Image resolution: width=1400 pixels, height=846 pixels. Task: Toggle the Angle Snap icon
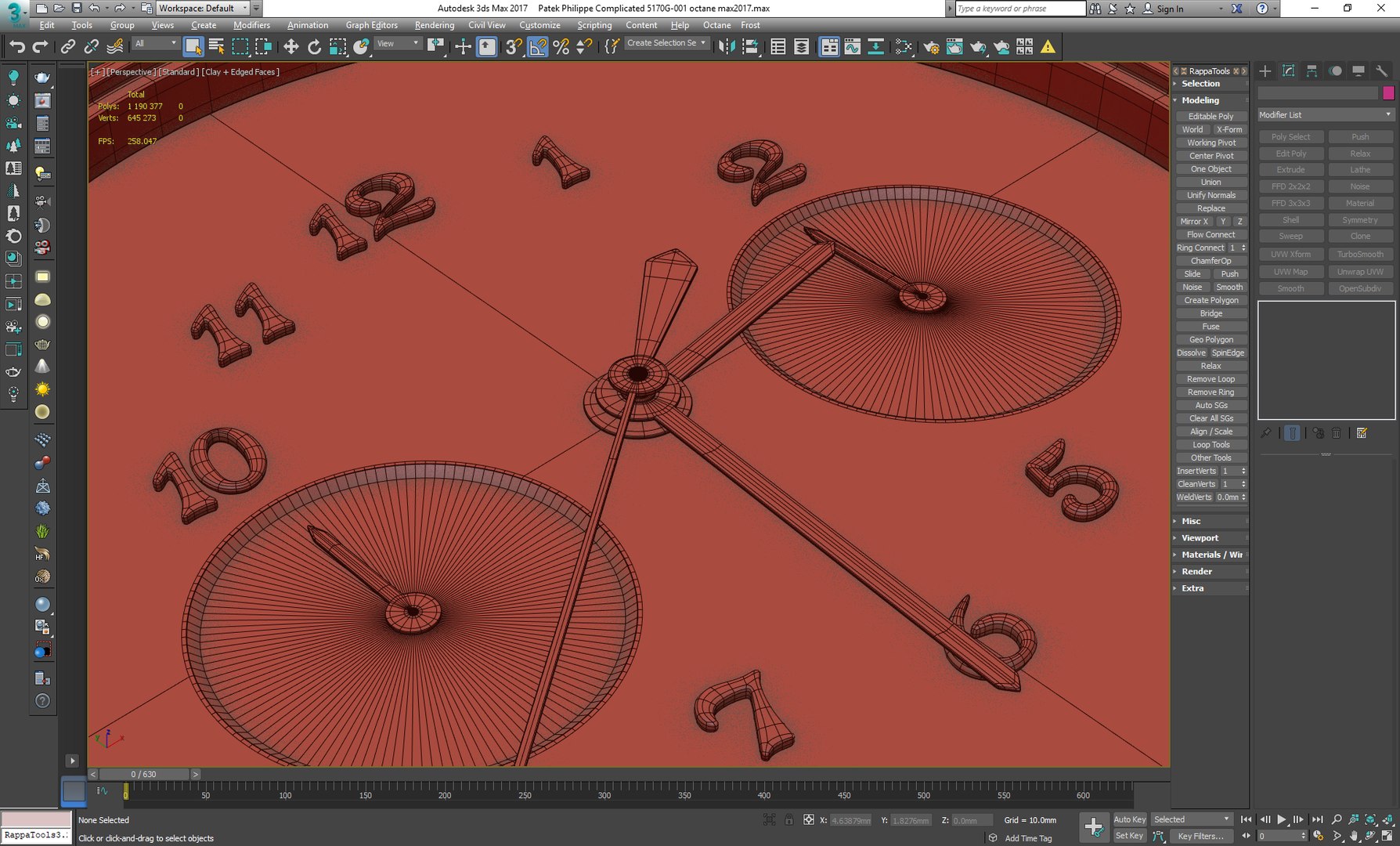point(538,47)
